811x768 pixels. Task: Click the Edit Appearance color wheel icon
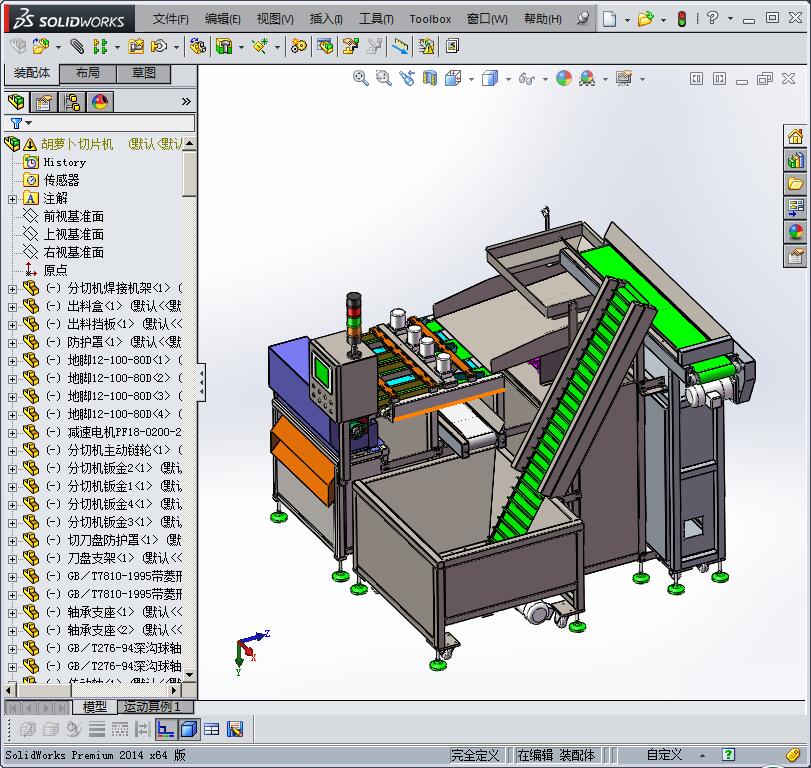coord(564,78)
